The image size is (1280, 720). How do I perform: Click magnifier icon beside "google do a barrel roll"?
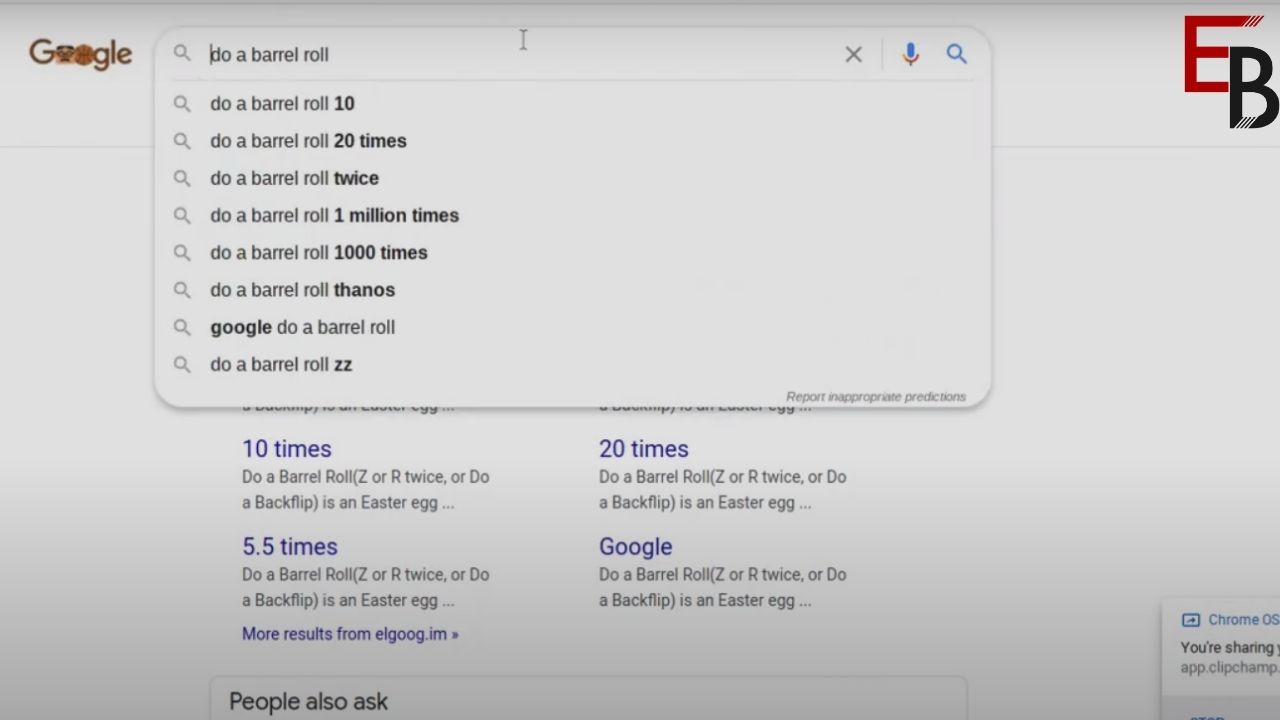click(182, 327)
